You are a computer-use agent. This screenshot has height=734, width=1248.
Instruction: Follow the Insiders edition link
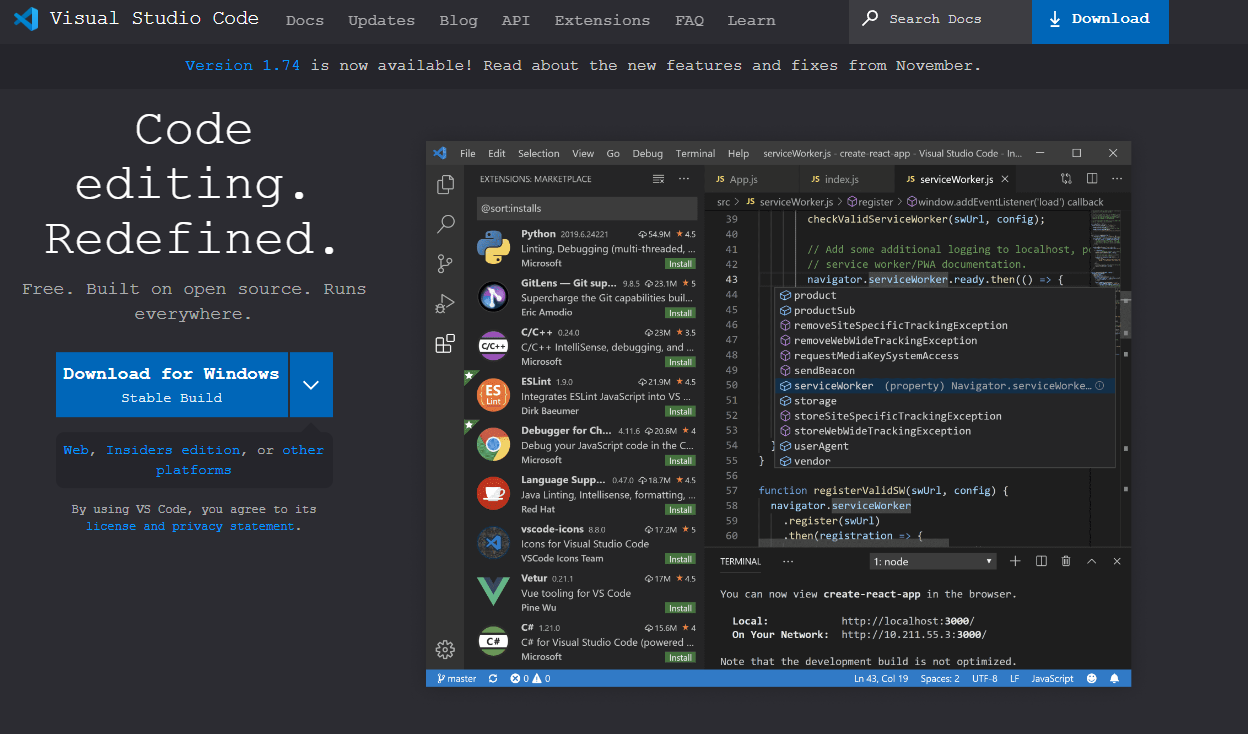173,450
